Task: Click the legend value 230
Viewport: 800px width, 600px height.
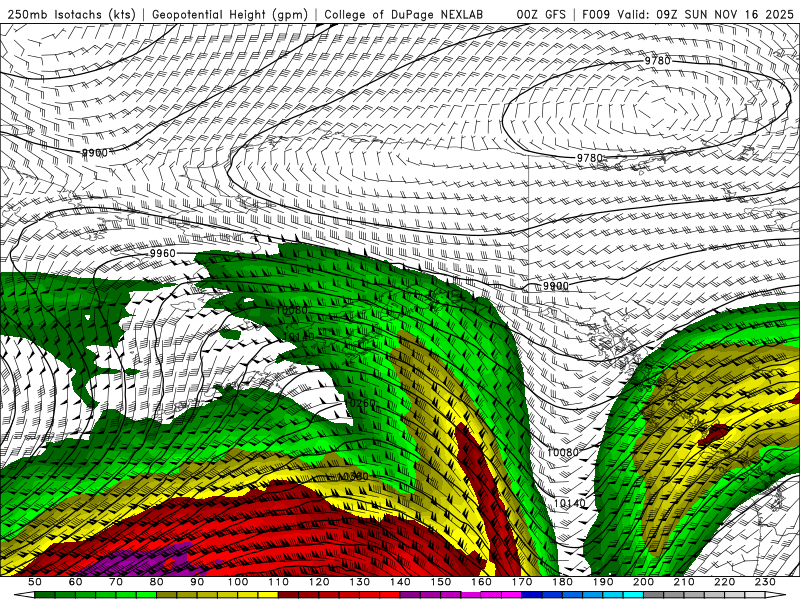Action: coord(765,582)
